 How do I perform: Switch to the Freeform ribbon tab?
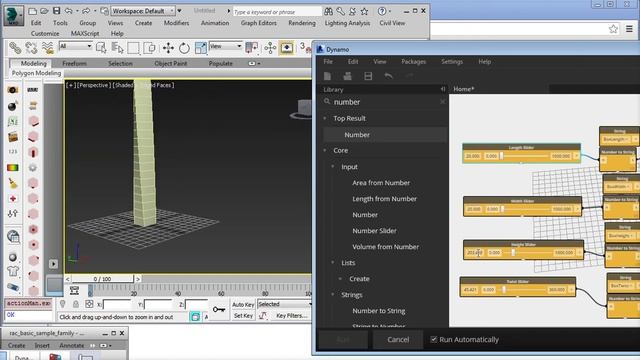coord(74,63)
